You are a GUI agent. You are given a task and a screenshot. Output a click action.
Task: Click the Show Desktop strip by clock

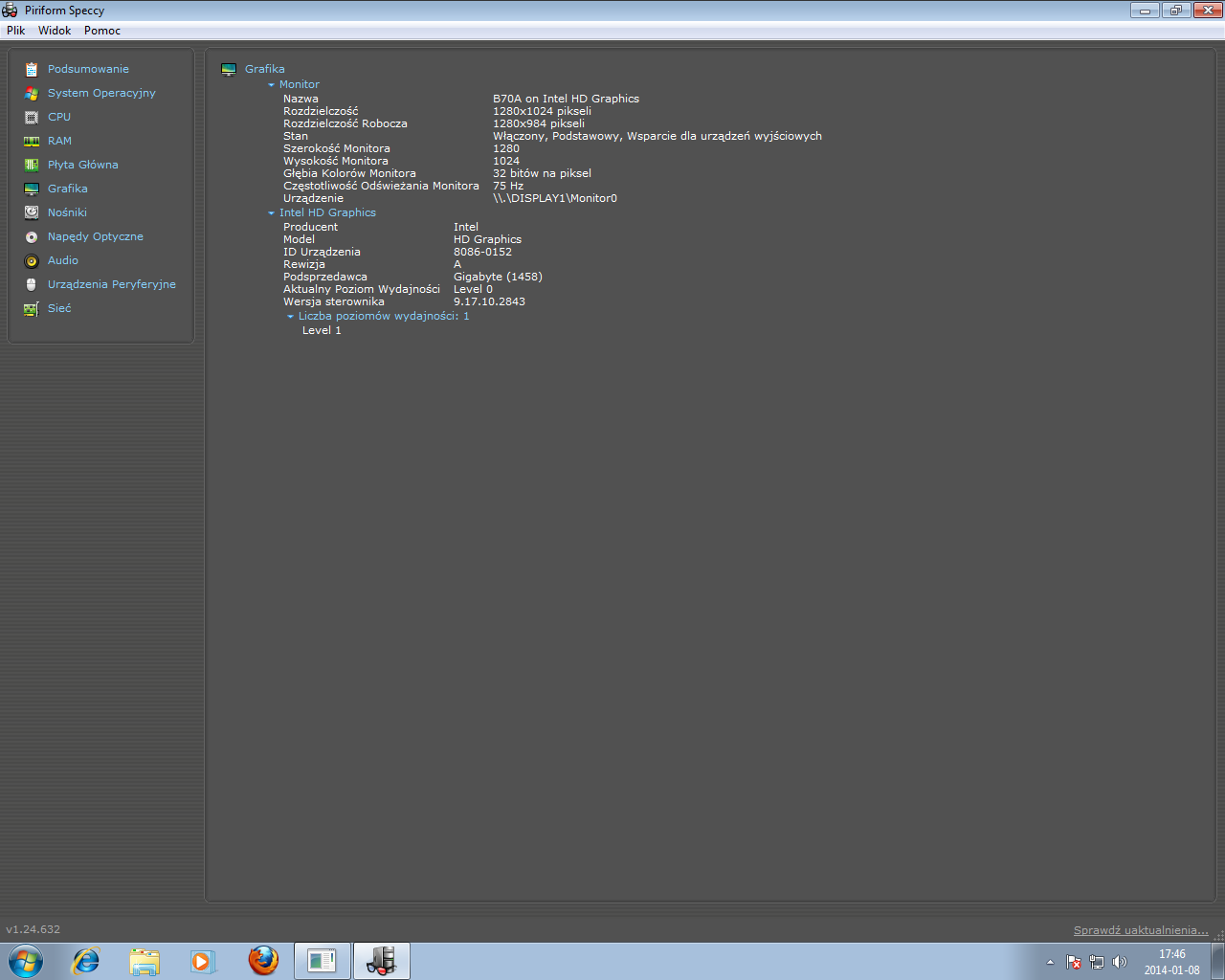(1218, 961)
